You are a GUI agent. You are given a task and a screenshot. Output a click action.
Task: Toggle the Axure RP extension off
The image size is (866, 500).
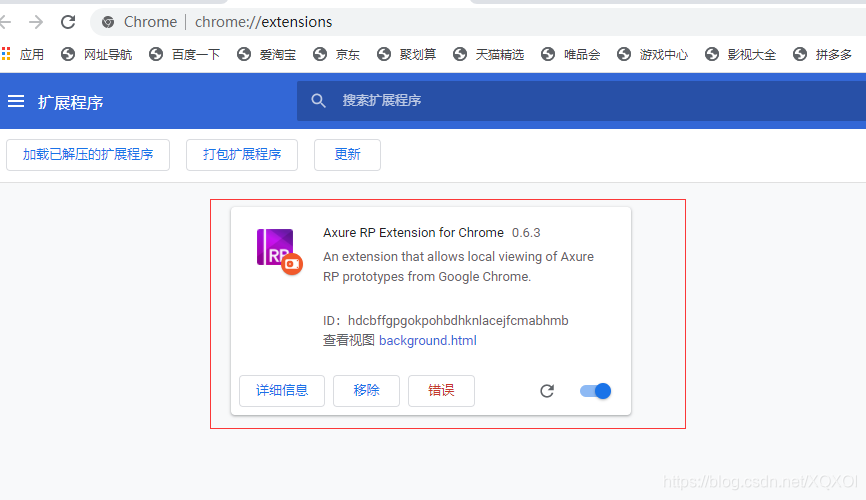[595, 391]
